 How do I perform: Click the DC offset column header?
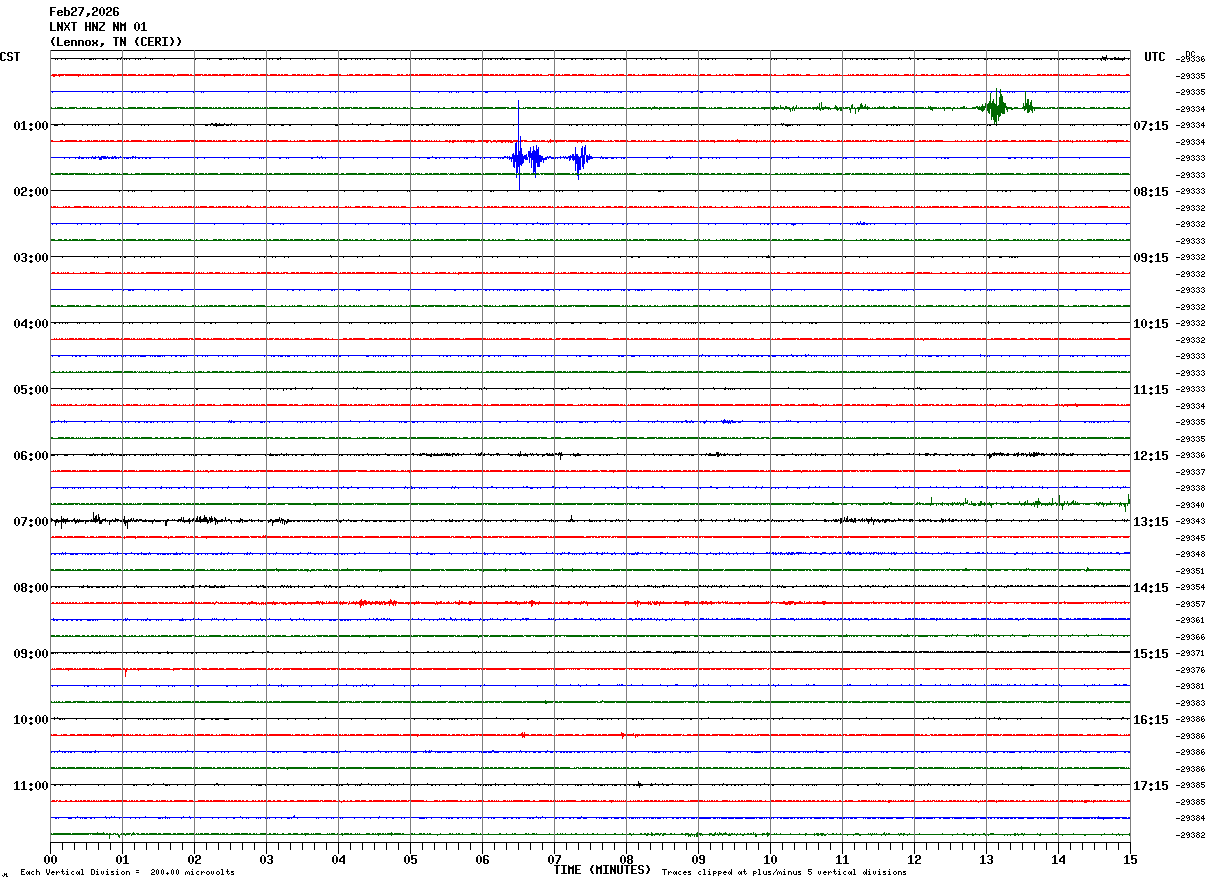tap(1190, 54)
